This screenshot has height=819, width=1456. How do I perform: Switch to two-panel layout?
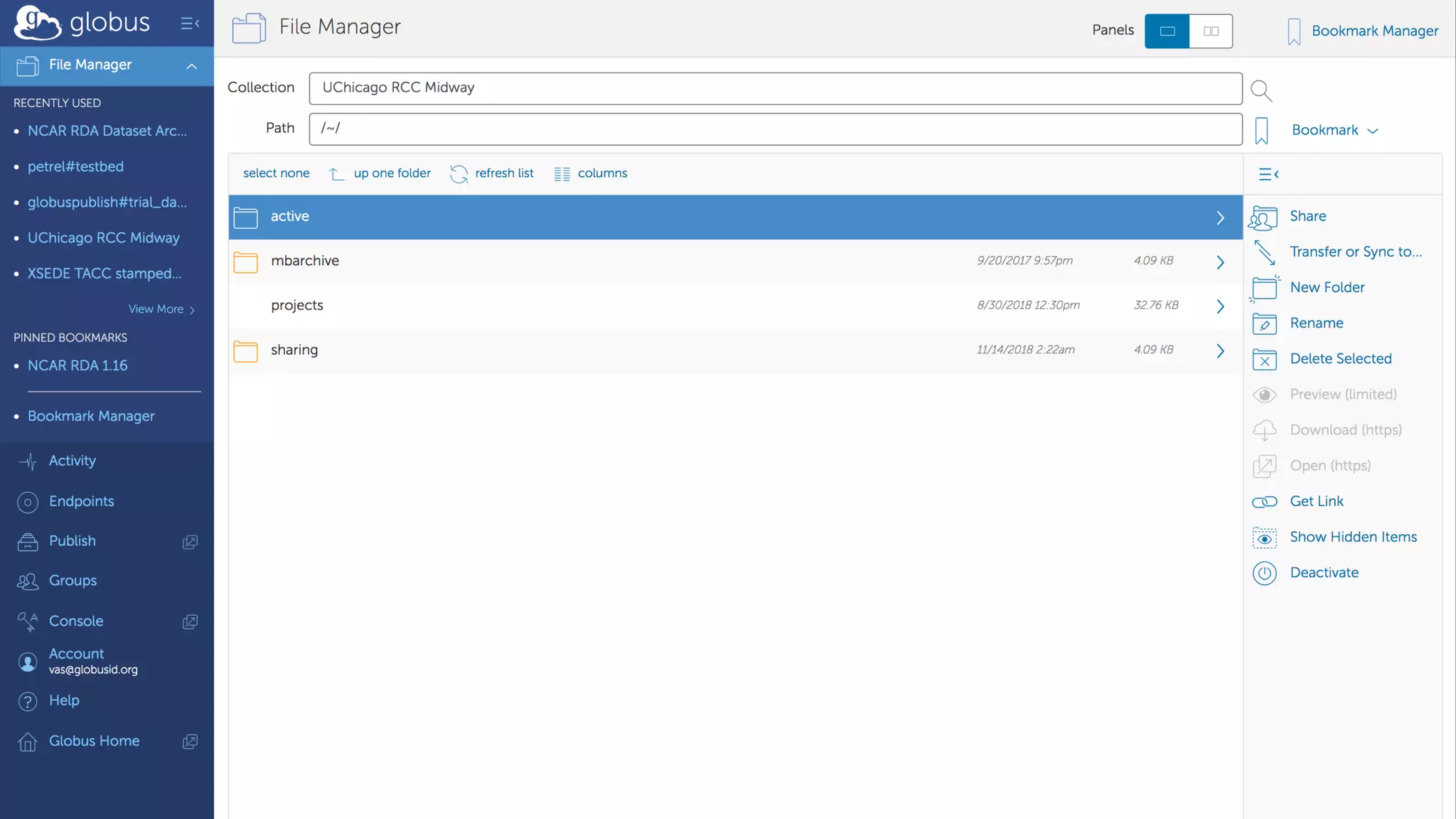(1211, 31)
